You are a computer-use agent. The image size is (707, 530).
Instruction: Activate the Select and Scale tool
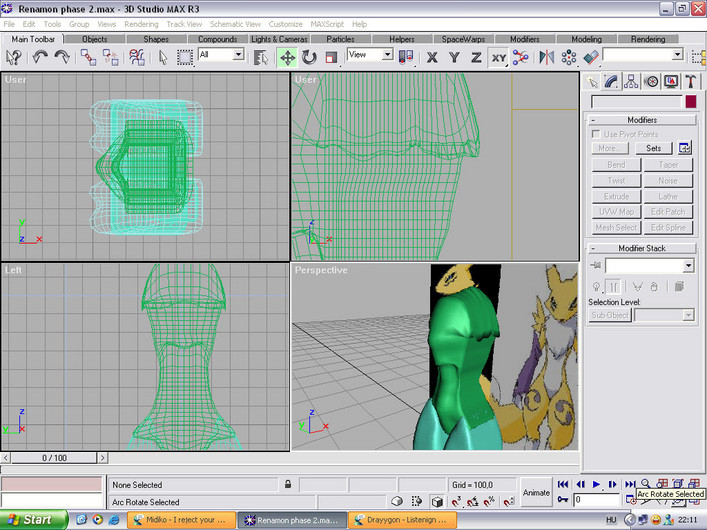(x=331, y=57)
